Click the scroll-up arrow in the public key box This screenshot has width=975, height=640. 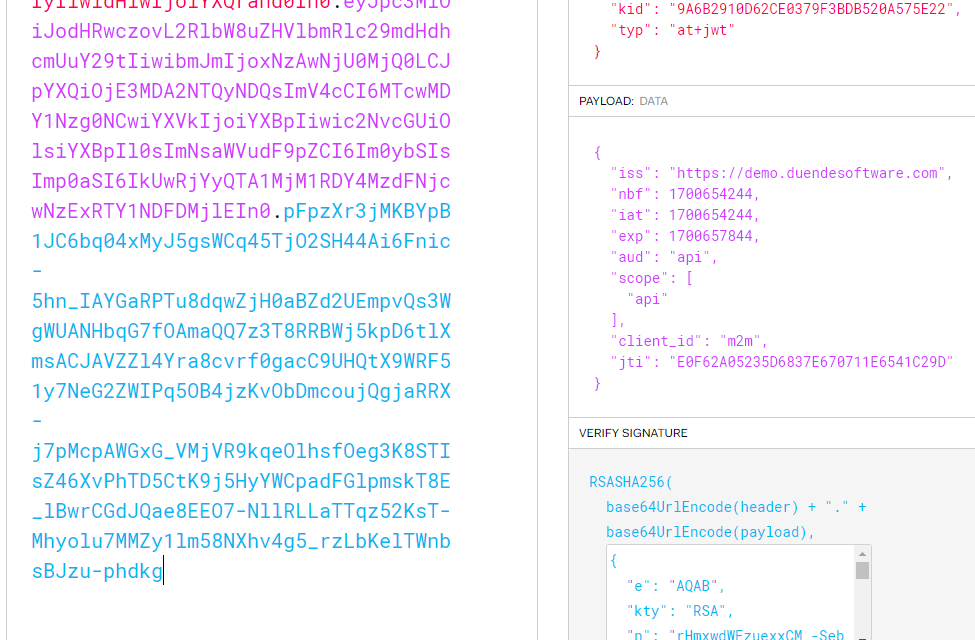pyautogui.click(x=862, y=554)
